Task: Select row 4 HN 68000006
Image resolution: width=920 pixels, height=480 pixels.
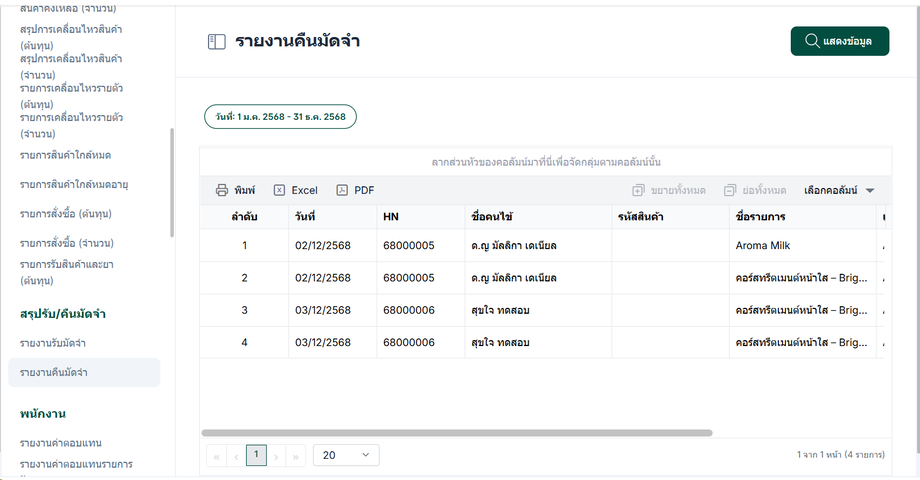Action: tap(421, 342)
